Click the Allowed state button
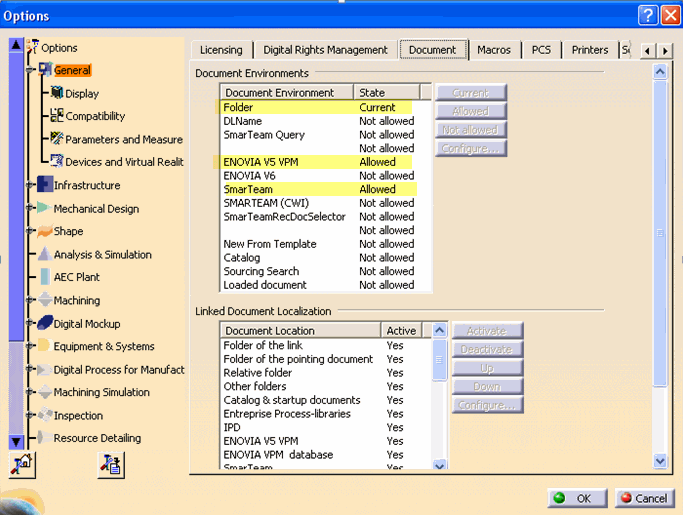 coord(470,111)
